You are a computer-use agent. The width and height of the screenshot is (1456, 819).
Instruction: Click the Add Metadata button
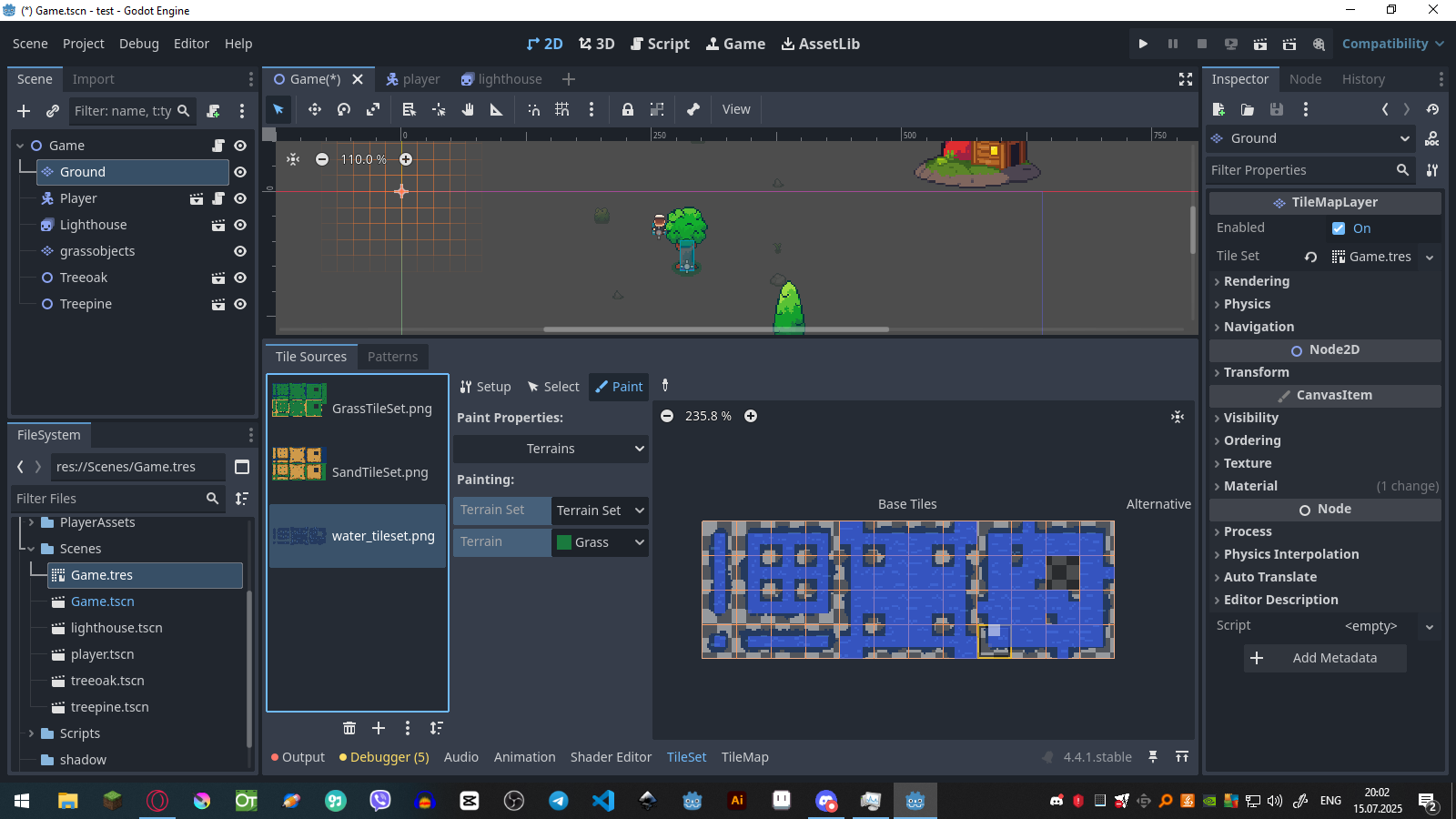click(1324, 657)
